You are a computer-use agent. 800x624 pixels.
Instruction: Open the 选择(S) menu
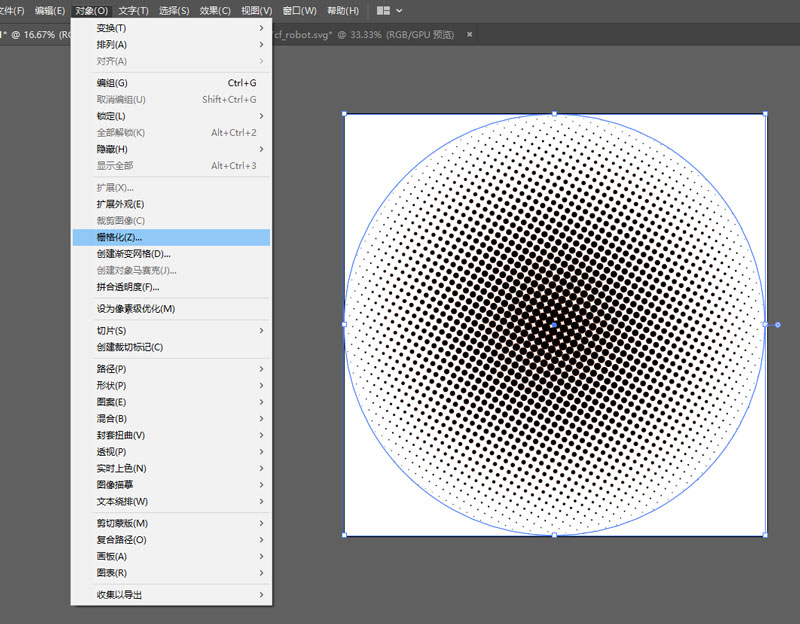(174, 11)
